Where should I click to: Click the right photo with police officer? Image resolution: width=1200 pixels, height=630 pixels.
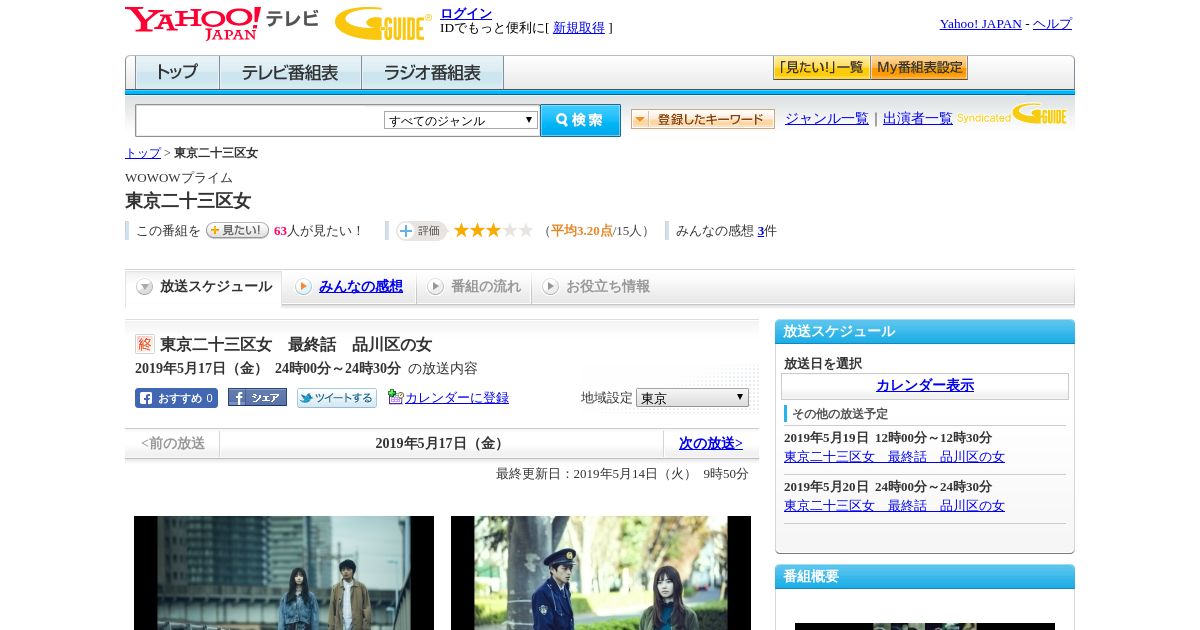pos(601,573)
